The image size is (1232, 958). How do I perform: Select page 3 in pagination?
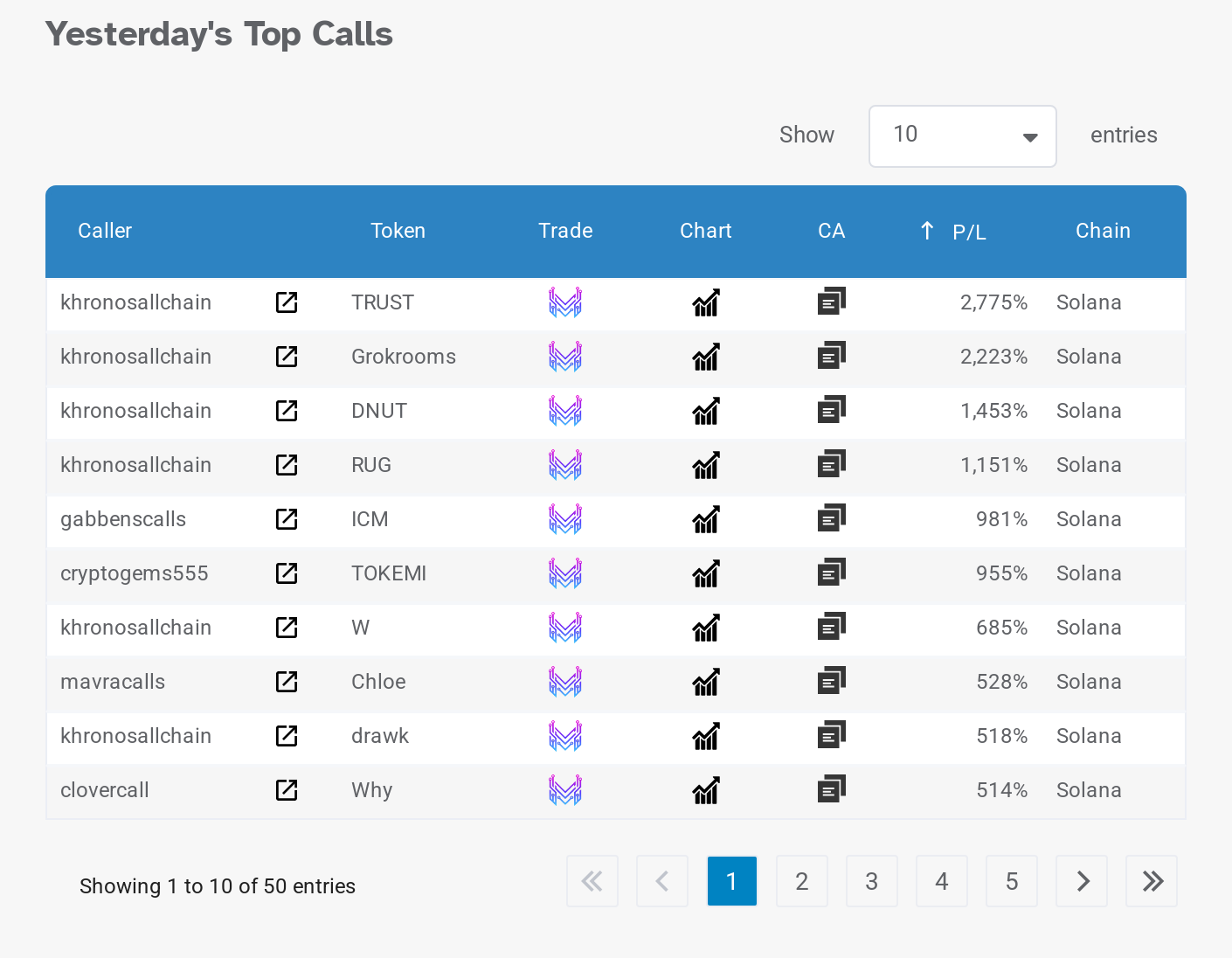pos(871,881)
